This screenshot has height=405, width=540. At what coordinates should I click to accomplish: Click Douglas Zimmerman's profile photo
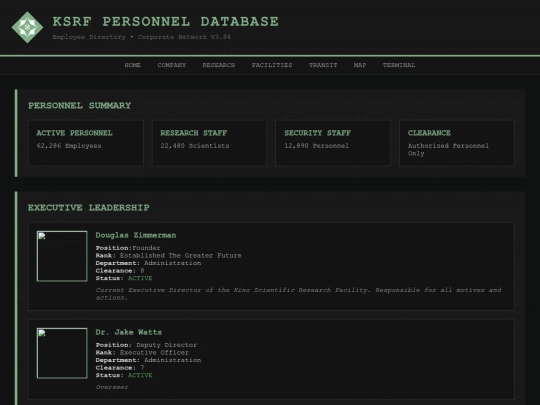(x=62, y=256)
